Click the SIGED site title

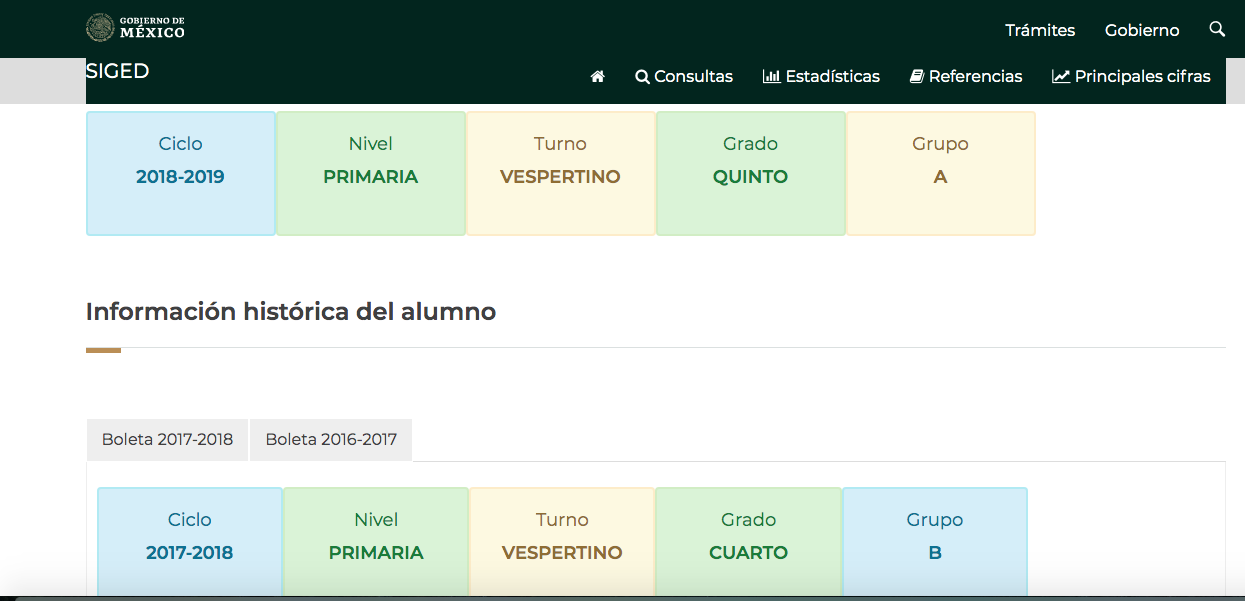(117, 71)
